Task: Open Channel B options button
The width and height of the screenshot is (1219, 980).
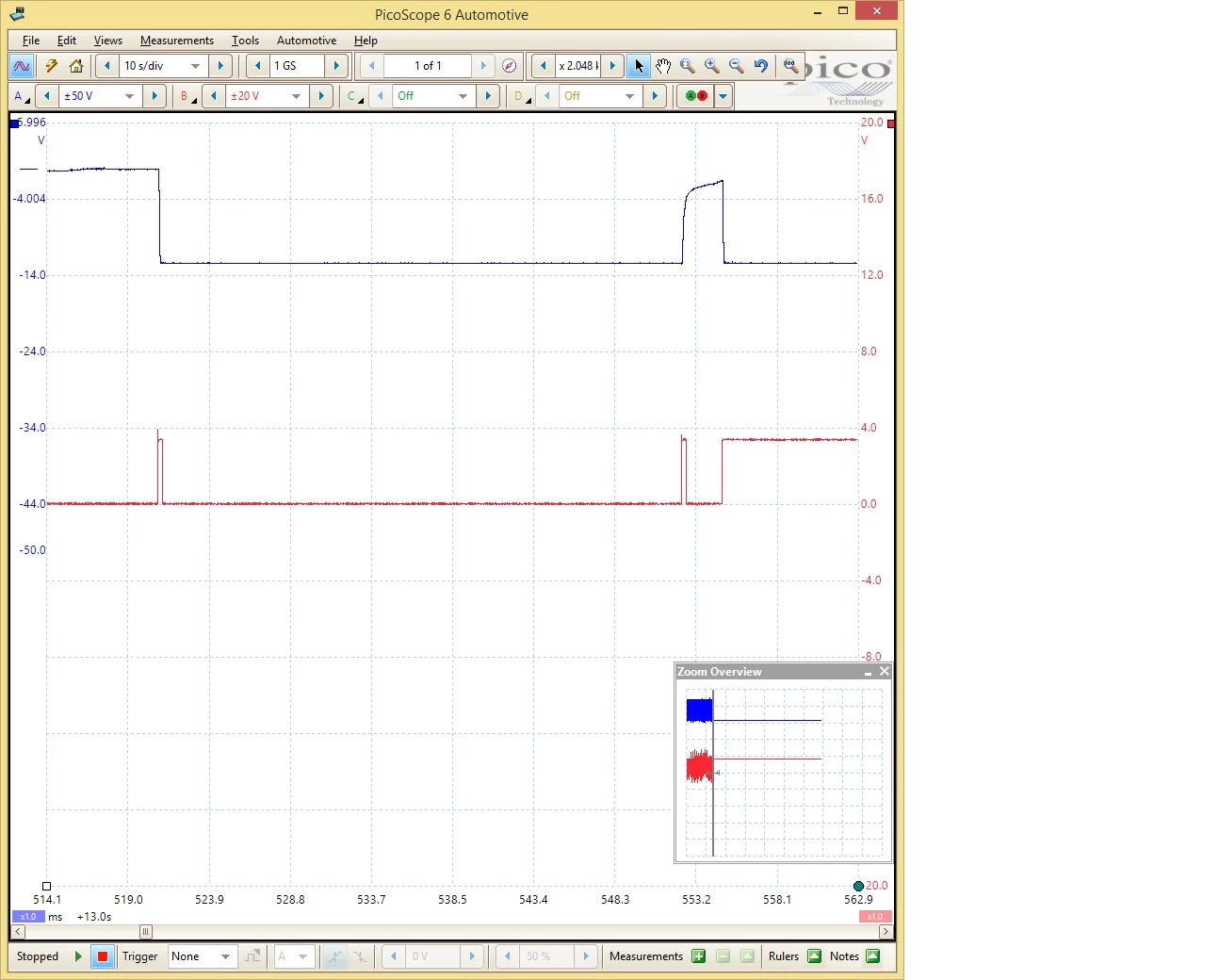Action: click(187, 96)
